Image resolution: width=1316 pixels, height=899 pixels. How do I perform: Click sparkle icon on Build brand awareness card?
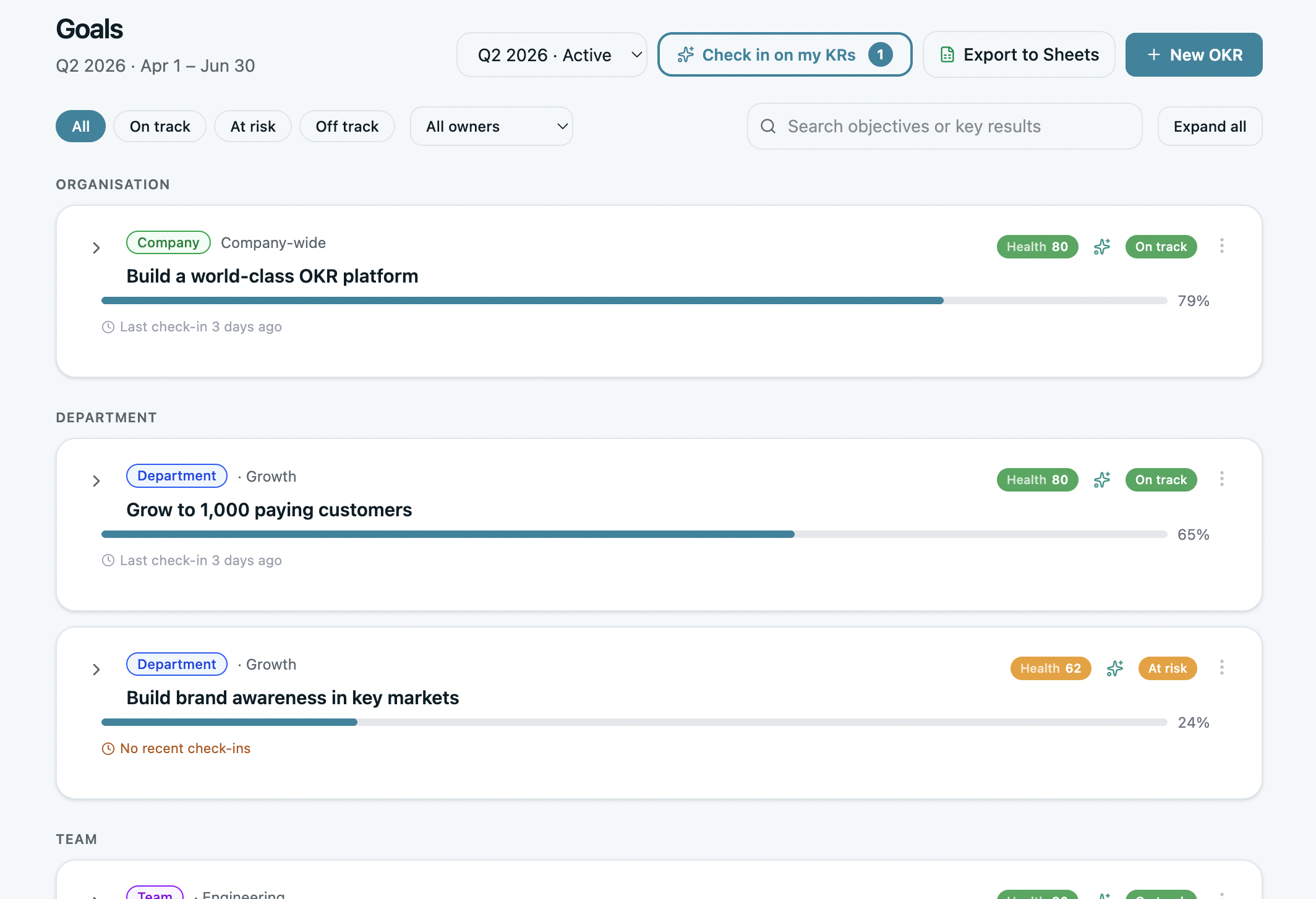click(1114, 668)
